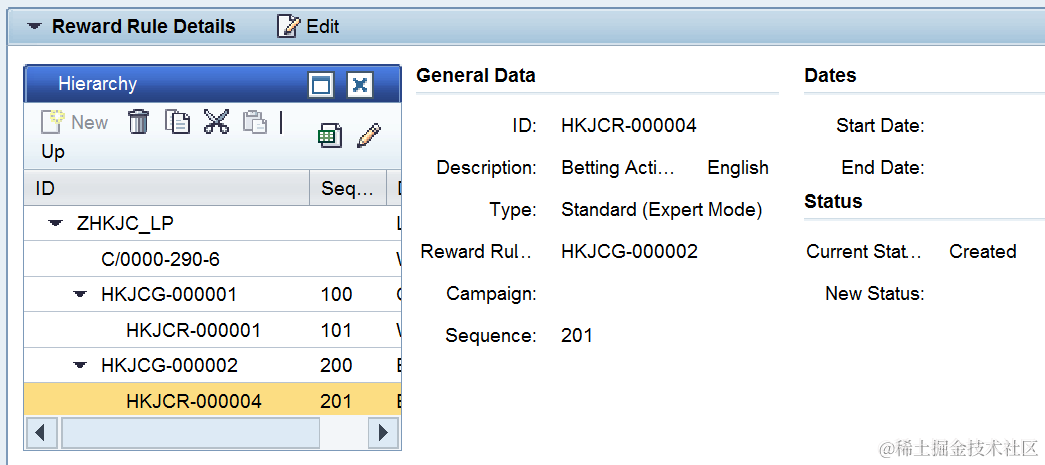Select the ZHKJC_LP row
The width and height of the screenshot is (1045, 465).
click(x=212, y=224)
